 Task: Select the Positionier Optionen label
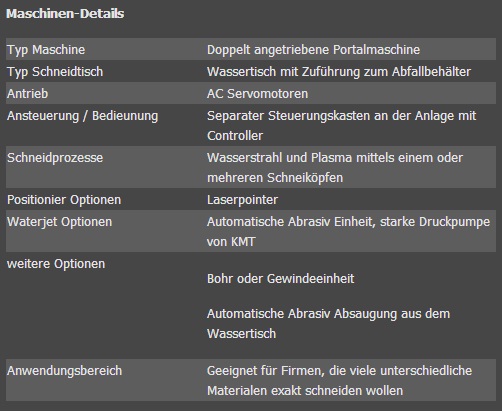[64, 200]
